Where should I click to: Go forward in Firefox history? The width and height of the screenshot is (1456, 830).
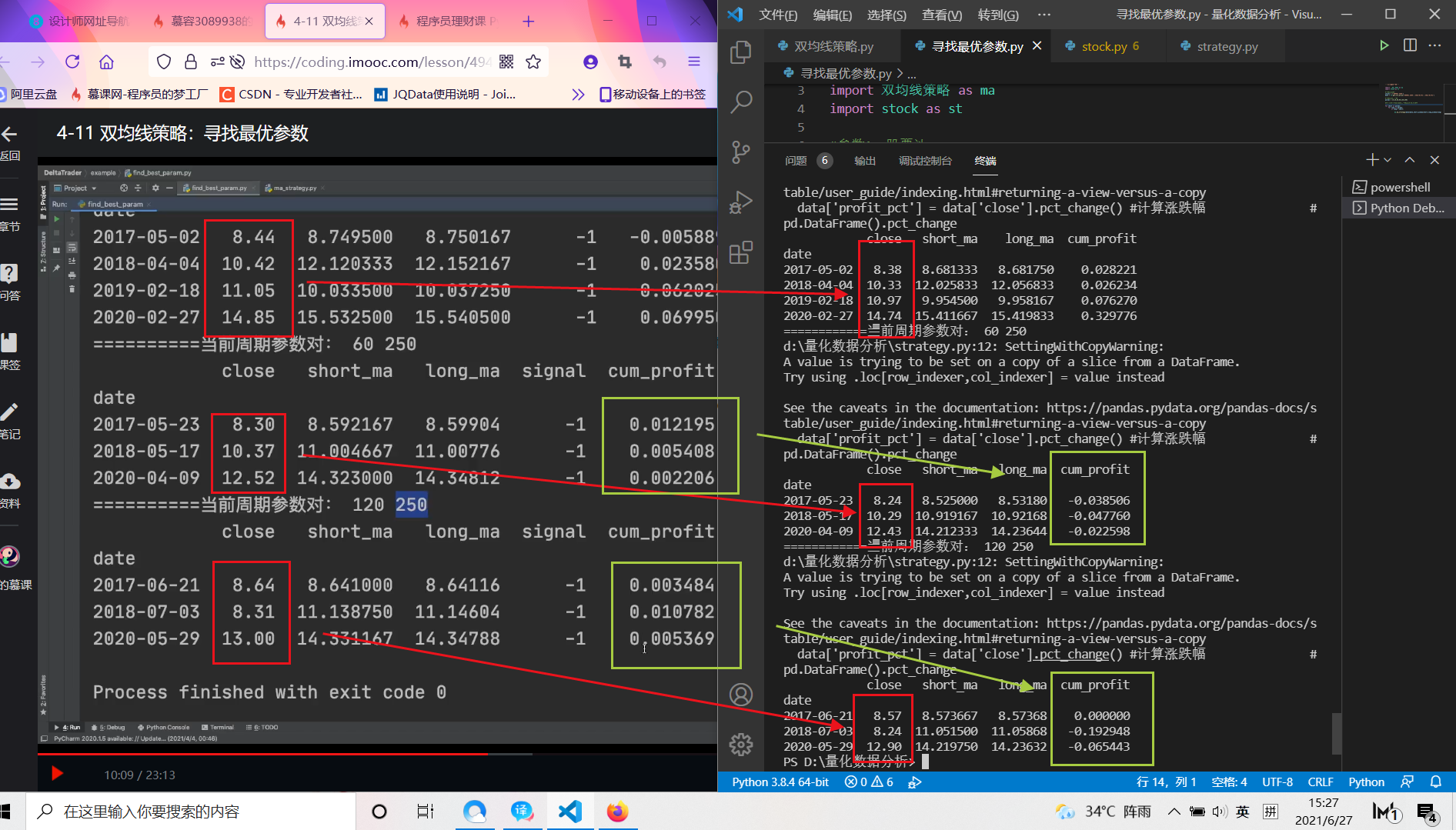click(x=38, y=62)
